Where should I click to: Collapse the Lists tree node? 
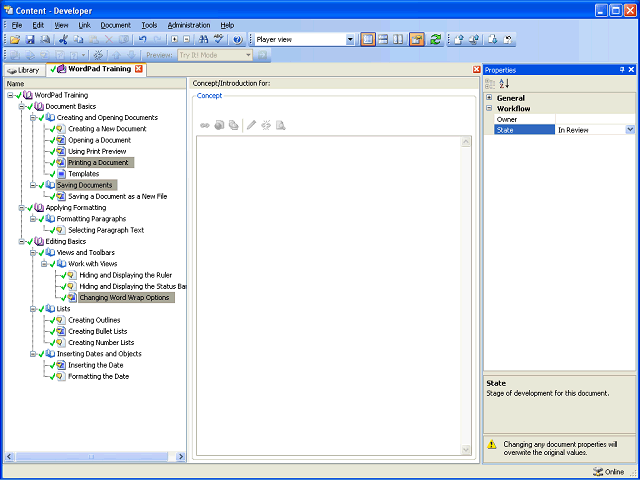pyautogui.click(x=33, y=309)
